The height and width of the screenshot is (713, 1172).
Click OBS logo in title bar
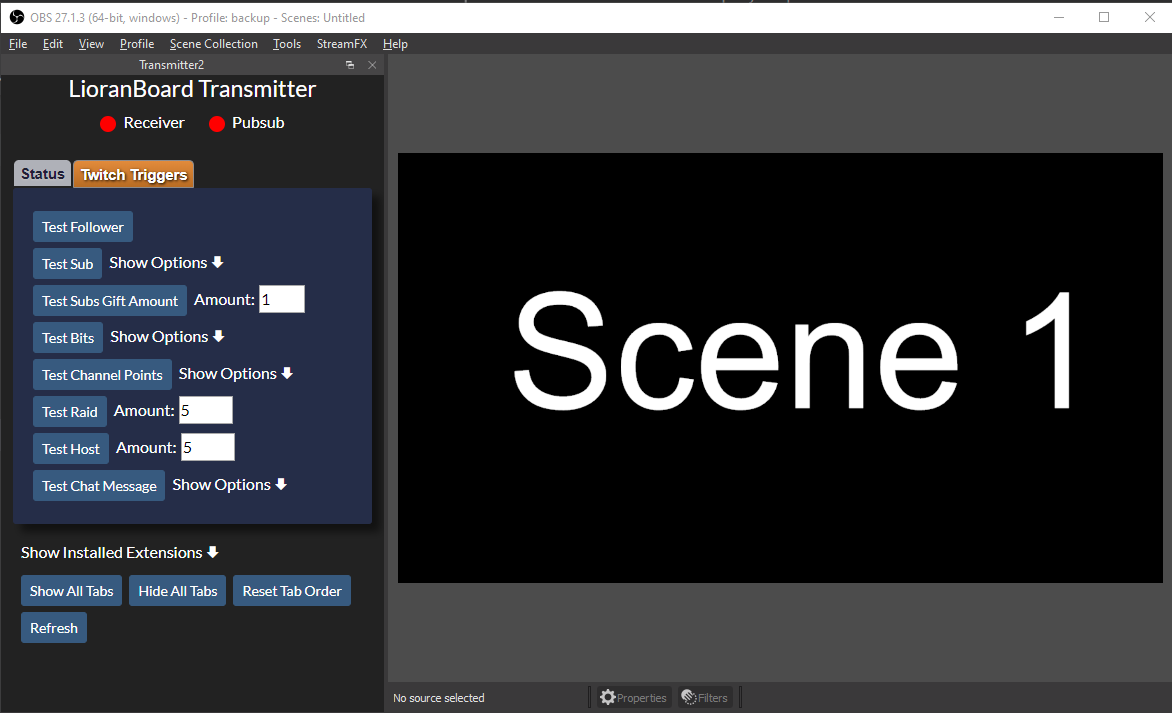click(16, 17)
